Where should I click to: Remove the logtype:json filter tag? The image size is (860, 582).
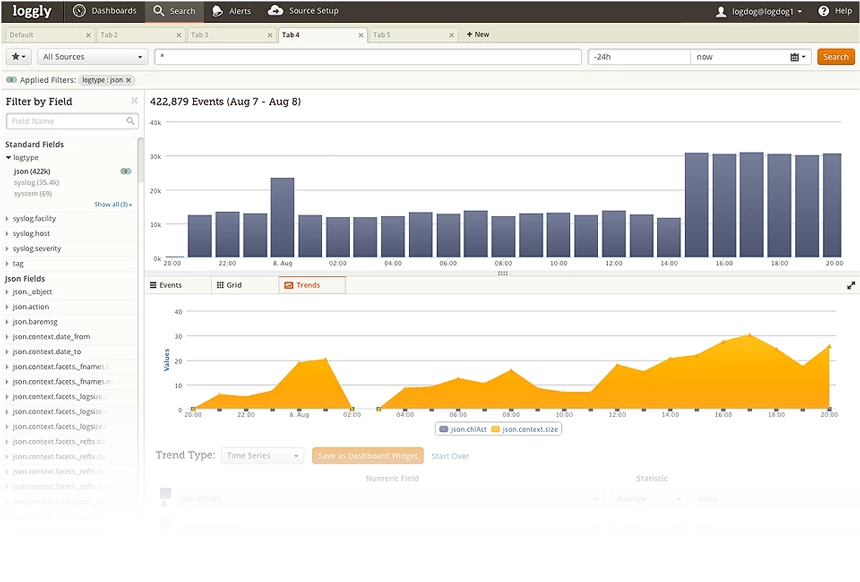click(x=128, y=80)
